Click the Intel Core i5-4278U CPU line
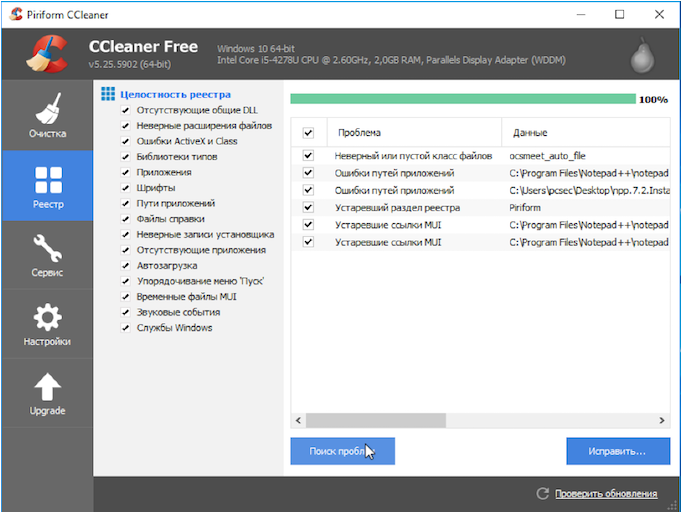682x513 pixels. point(391,60)
